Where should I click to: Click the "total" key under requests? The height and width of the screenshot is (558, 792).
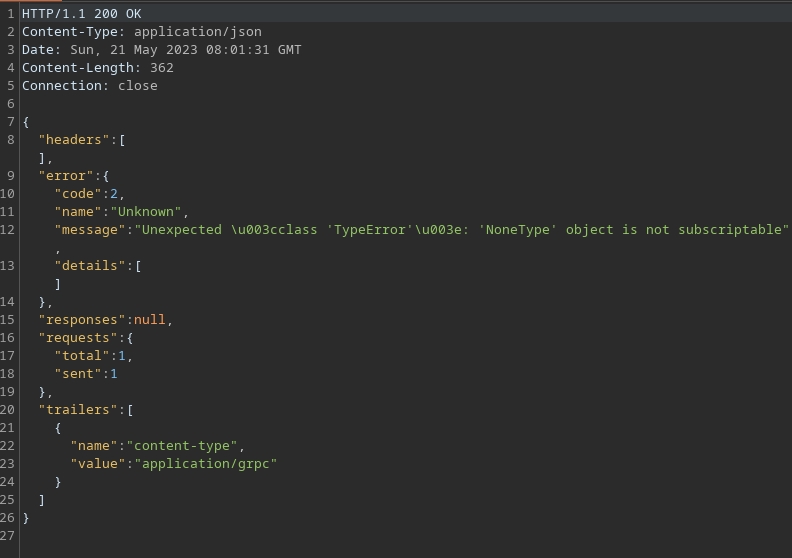(x=82, y=356)
